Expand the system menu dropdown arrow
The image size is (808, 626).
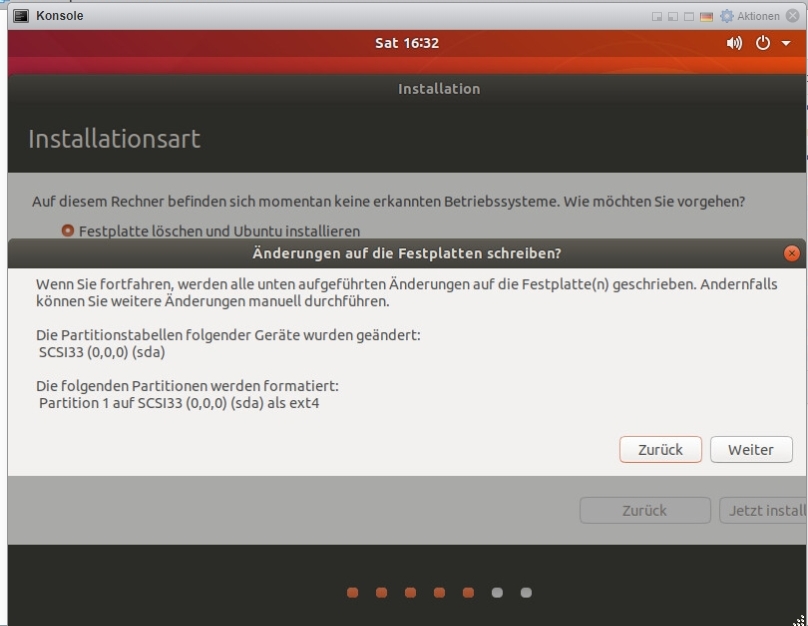[x=786, y=43]
